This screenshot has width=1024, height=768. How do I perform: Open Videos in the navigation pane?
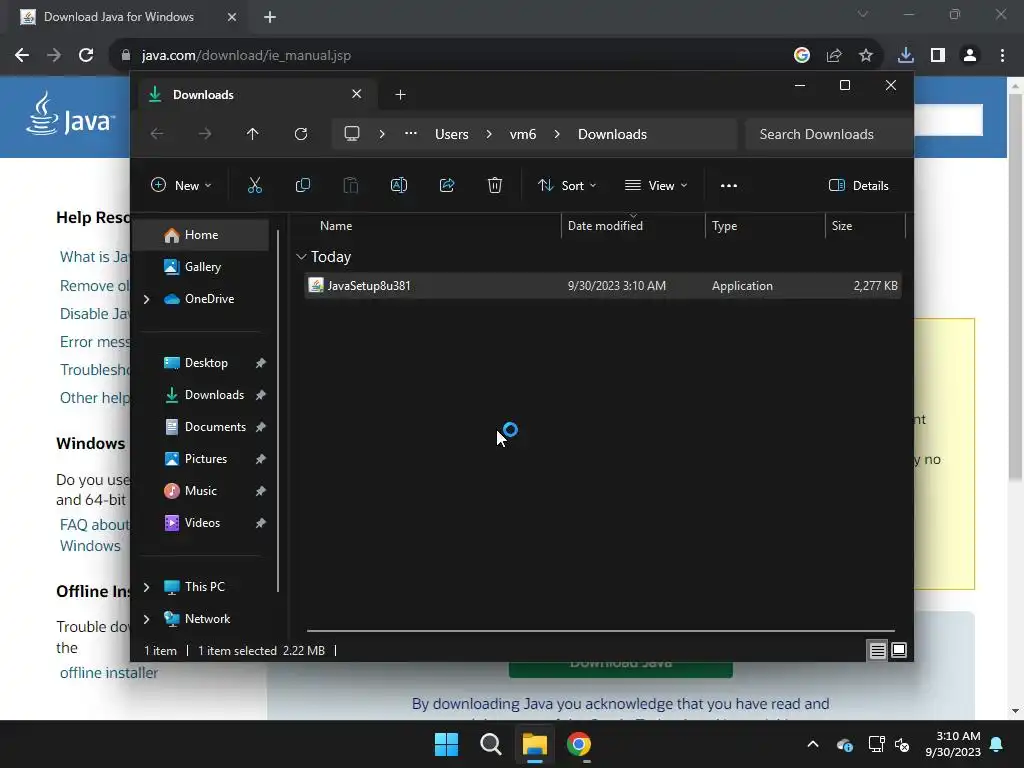coord(201,523)
